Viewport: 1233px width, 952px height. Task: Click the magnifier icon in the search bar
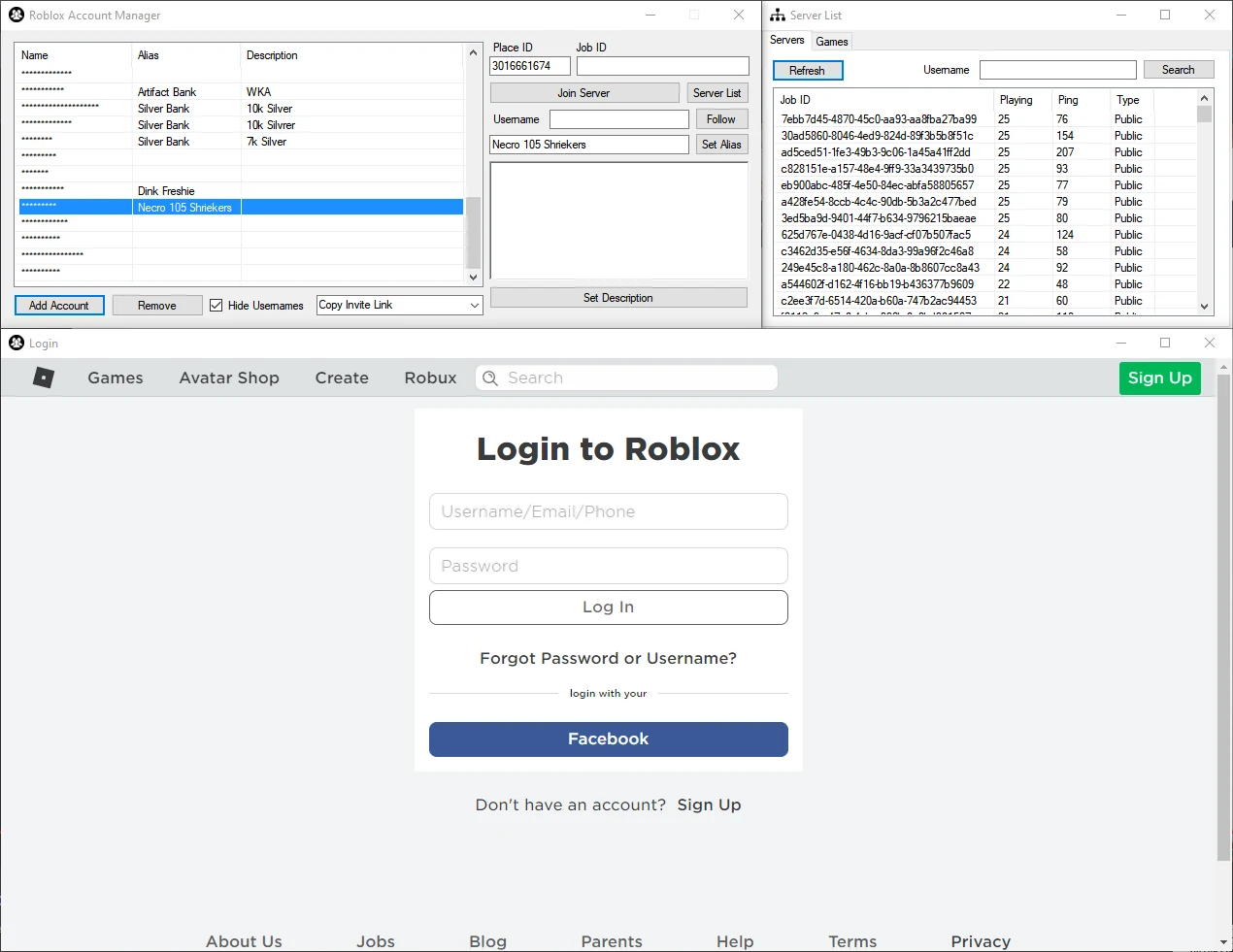(x=490, y=378)
